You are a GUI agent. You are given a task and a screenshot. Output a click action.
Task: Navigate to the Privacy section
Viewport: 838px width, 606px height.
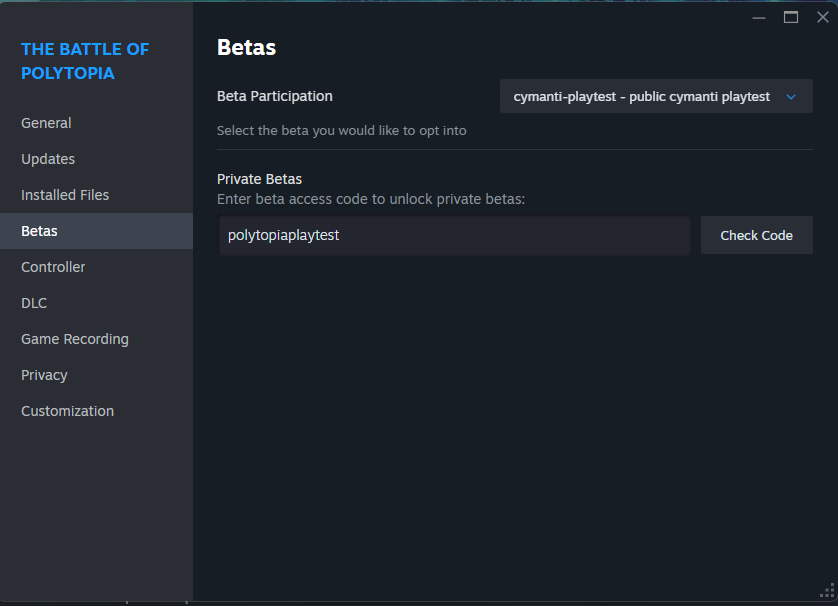44,375
